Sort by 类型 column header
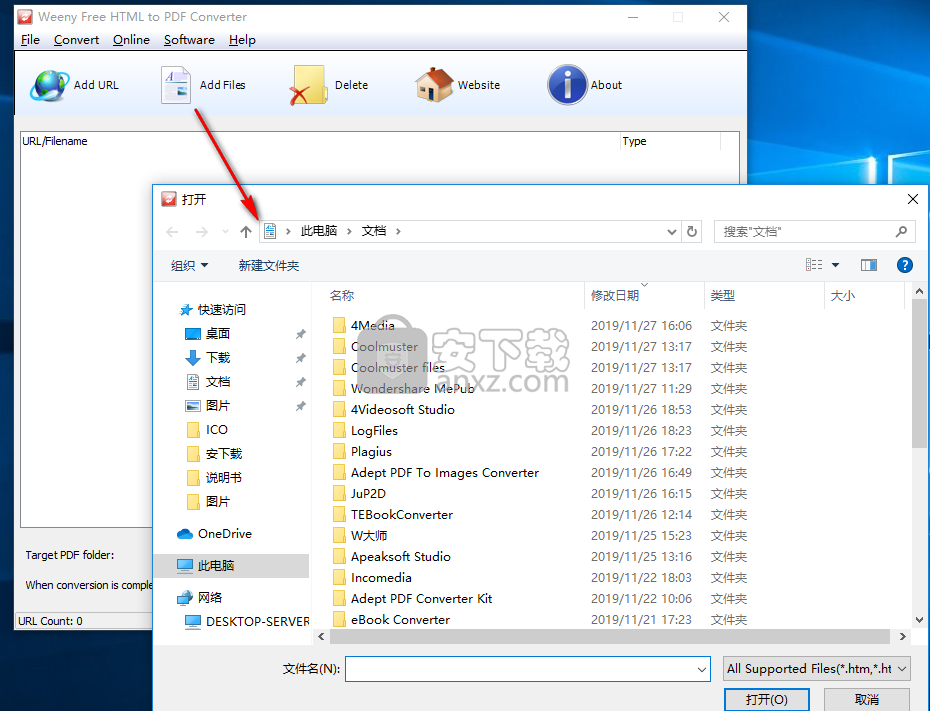Viewport: 930px width, 711px height. pyautogui.click(x=722, y=295)
